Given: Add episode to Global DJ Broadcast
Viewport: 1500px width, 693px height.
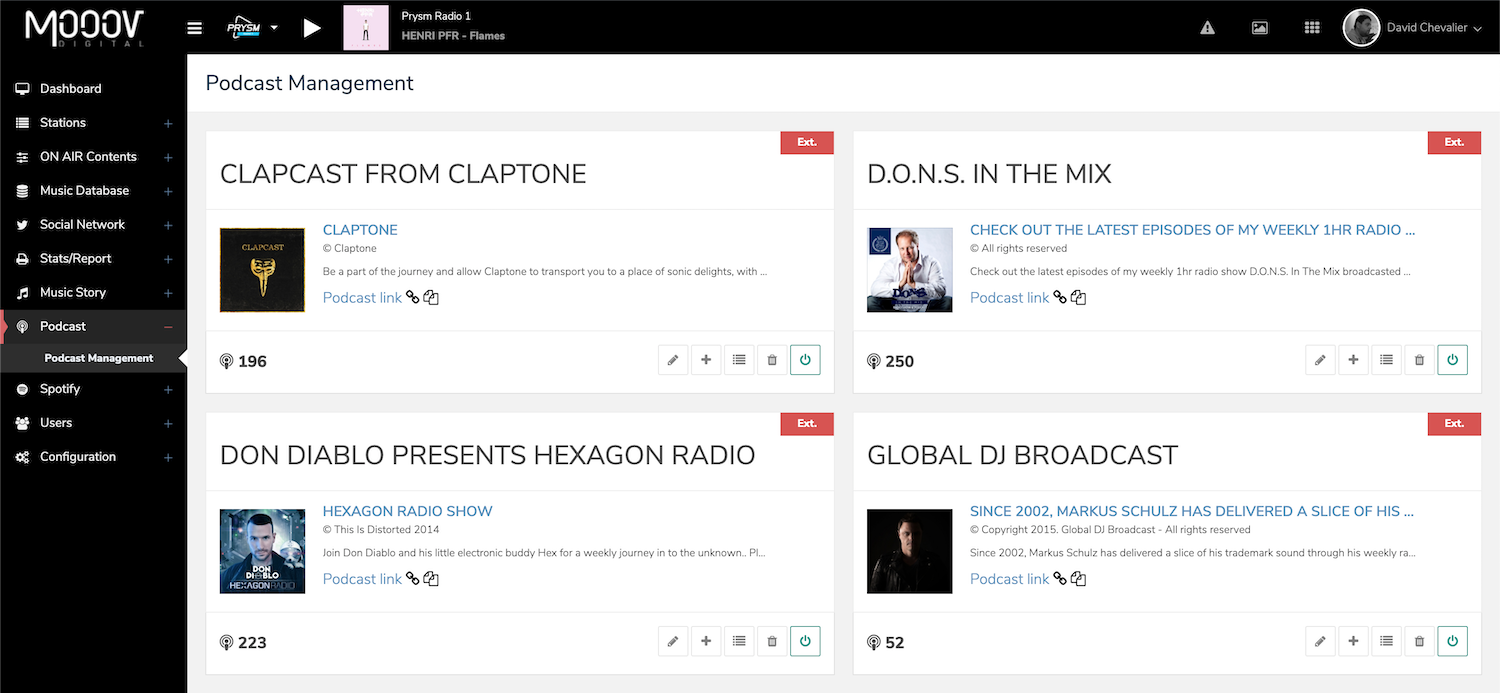Looking at the screenshot, I should point(1353,641).
